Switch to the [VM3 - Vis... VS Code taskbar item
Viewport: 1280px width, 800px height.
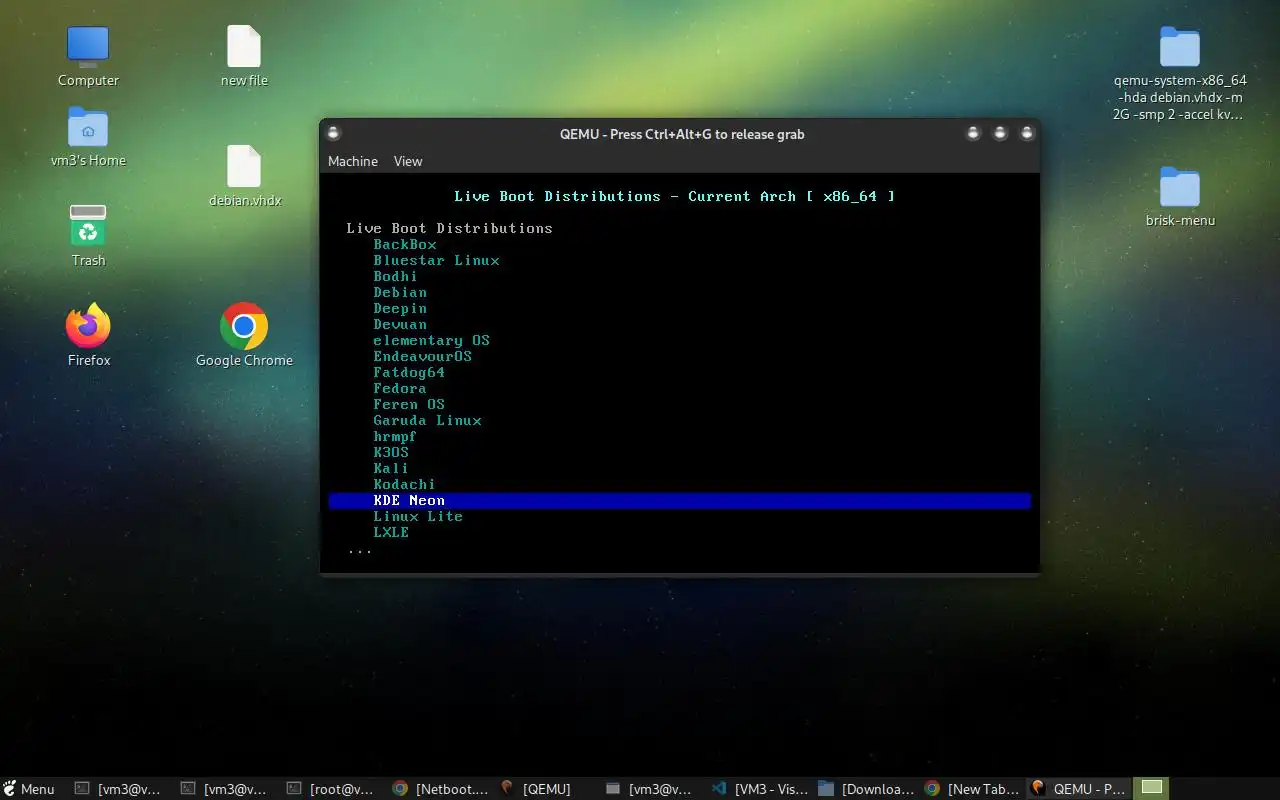[760, 789]
